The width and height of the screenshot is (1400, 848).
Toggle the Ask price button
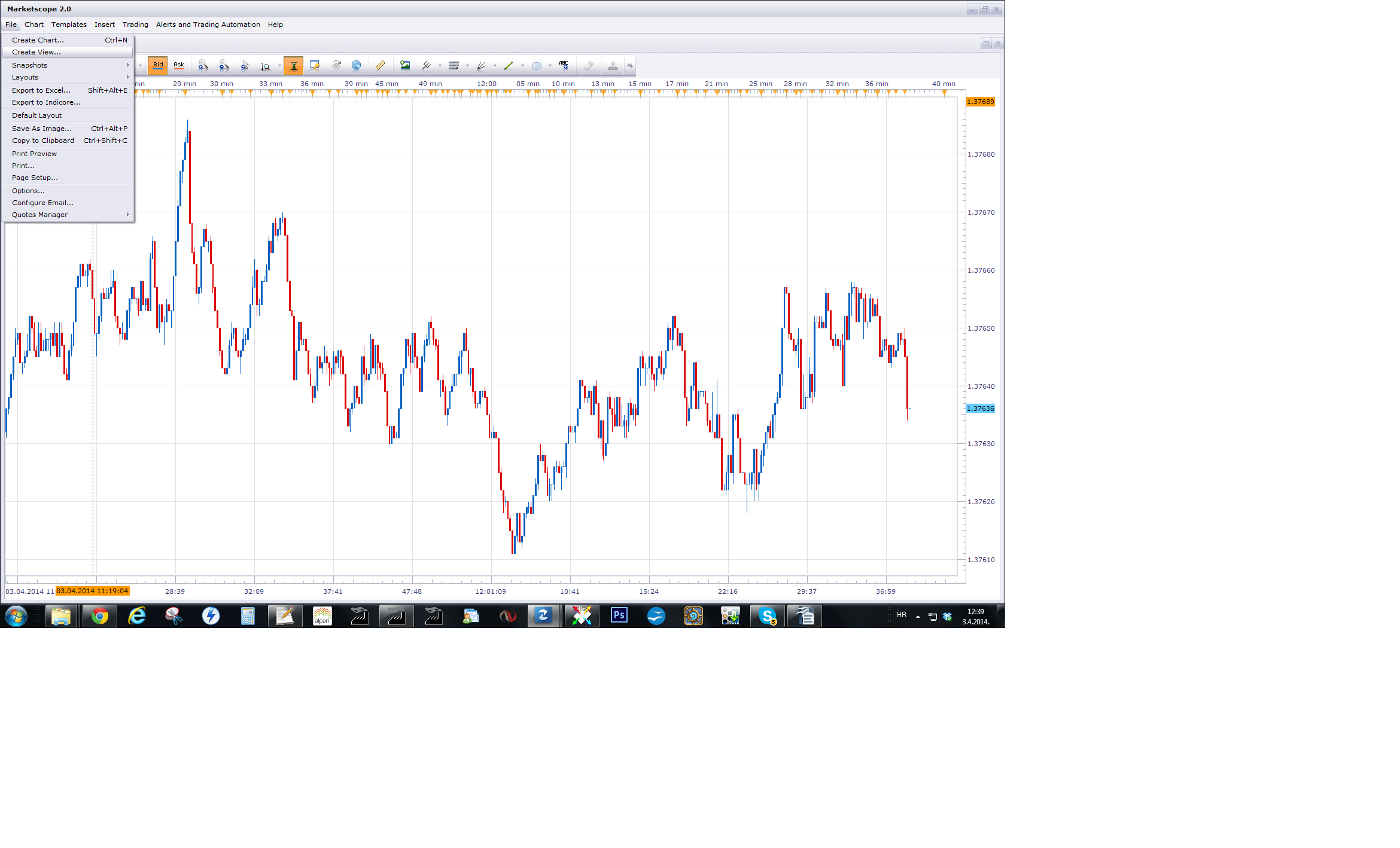coord(179,65)
